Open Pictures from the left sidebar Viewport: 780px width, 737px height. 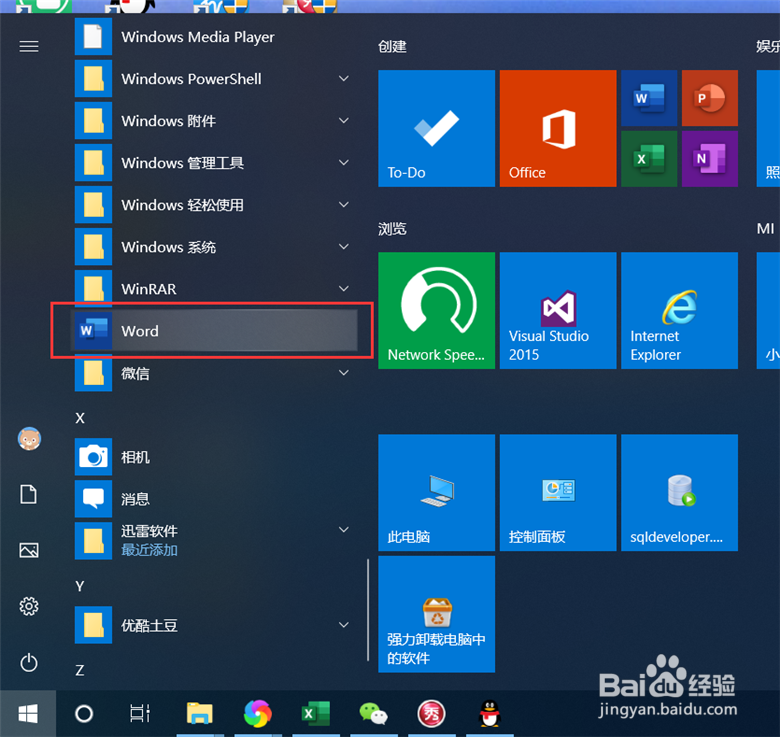29,551
